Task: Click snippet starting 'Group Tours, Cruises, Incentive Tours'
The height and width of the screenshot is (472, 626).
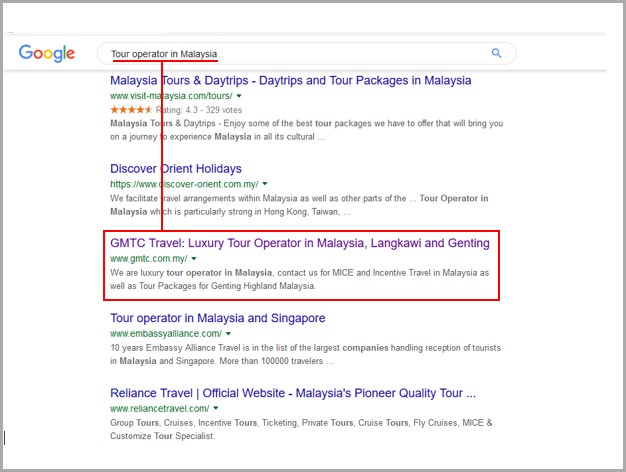Action: pyautogui.click(x=301, y=429)
